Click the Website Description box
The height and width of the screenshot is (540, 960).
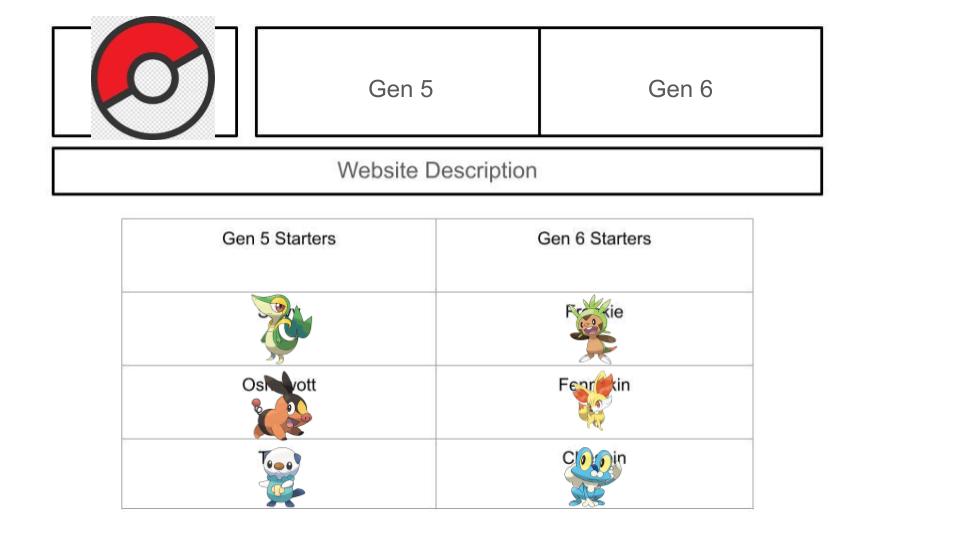[437, 171]
